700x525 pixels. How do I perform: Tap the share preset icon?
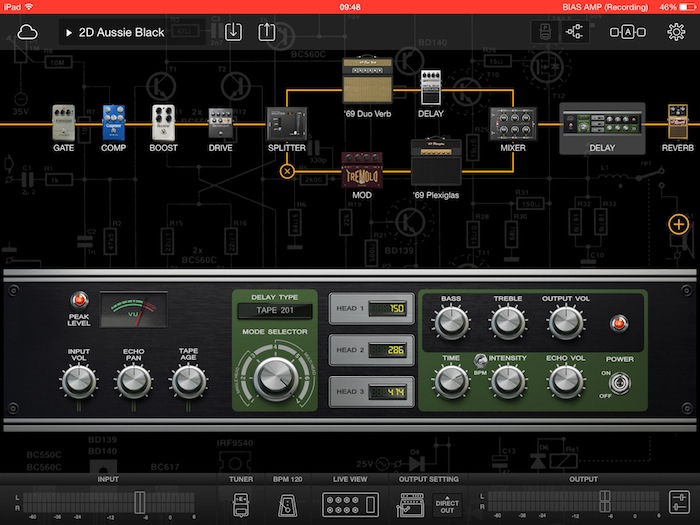tap(266, 31)
